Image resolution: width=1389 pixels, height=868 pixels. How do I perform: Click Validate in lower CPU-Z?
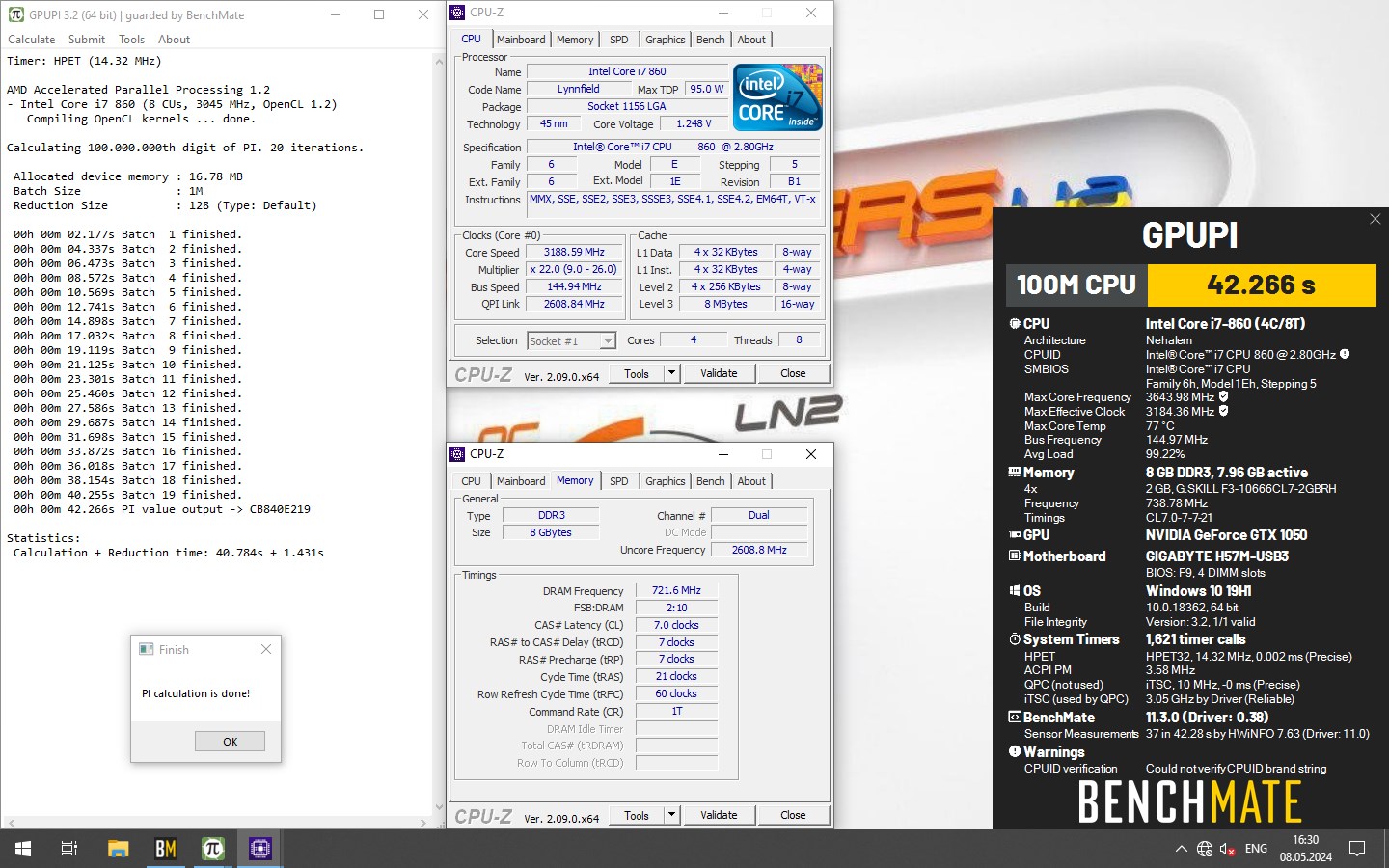pyautogui.click(x=719, y=815)
